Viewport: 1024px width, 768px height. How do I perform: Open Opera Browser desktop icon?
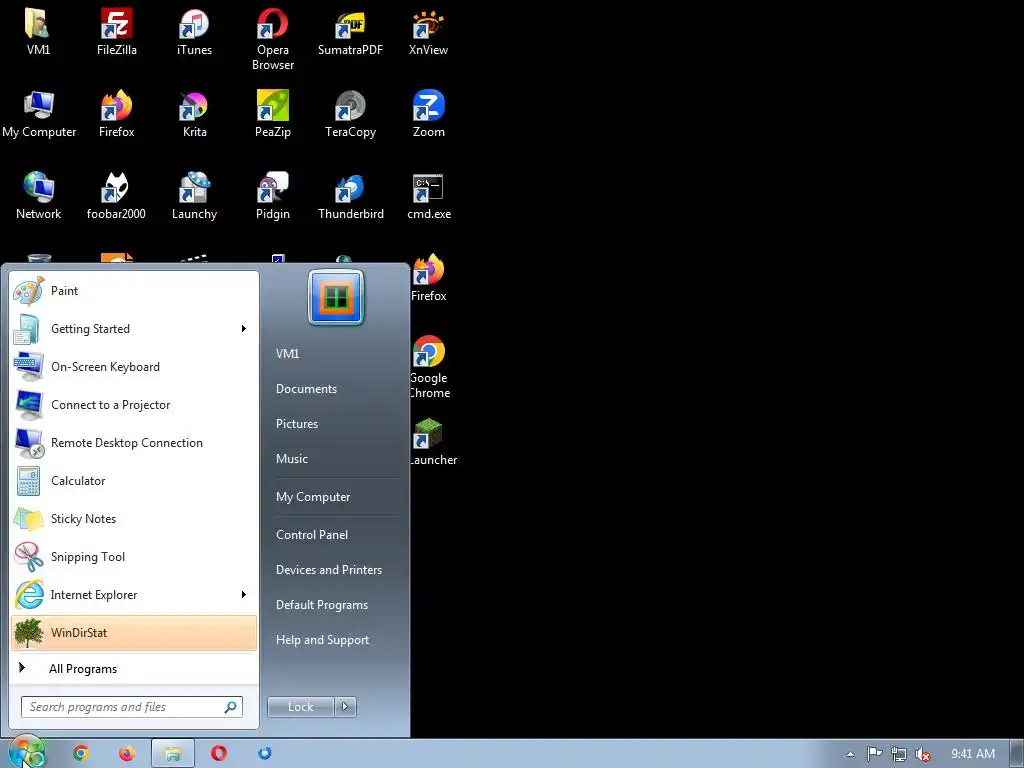[272, 39]
